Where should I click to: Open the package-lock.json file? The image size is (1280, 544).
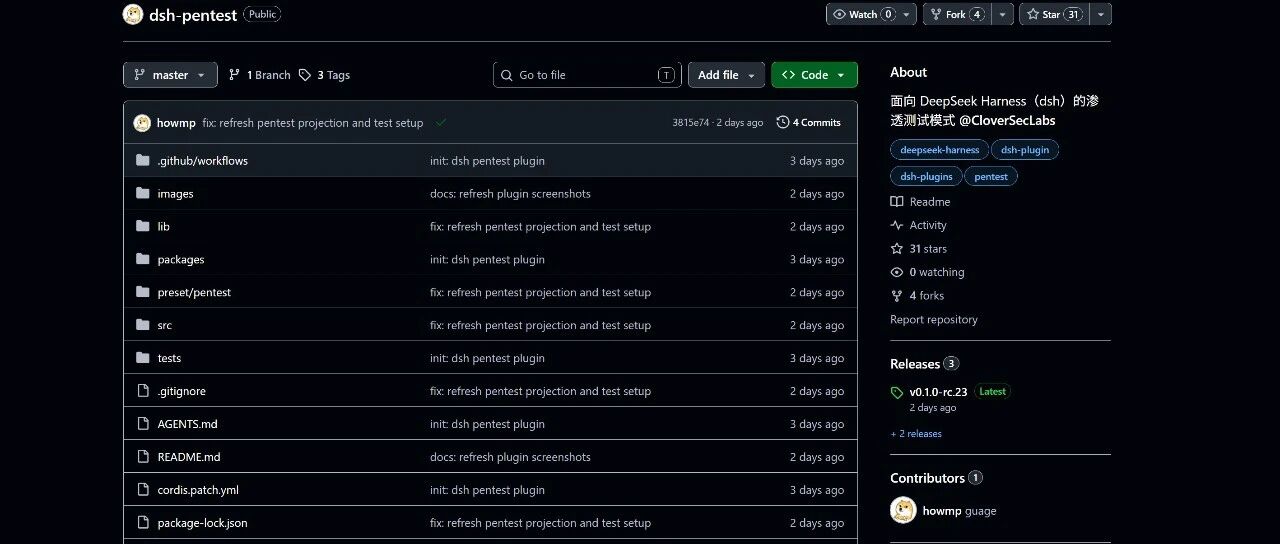tap(202, 523)
